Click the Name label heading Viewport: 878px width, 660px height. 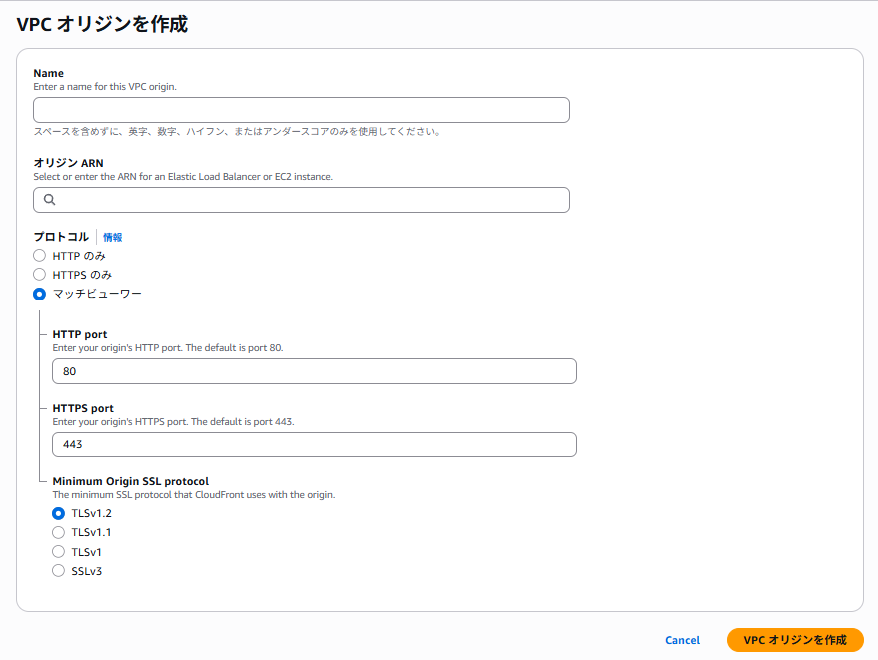[48, 73]
